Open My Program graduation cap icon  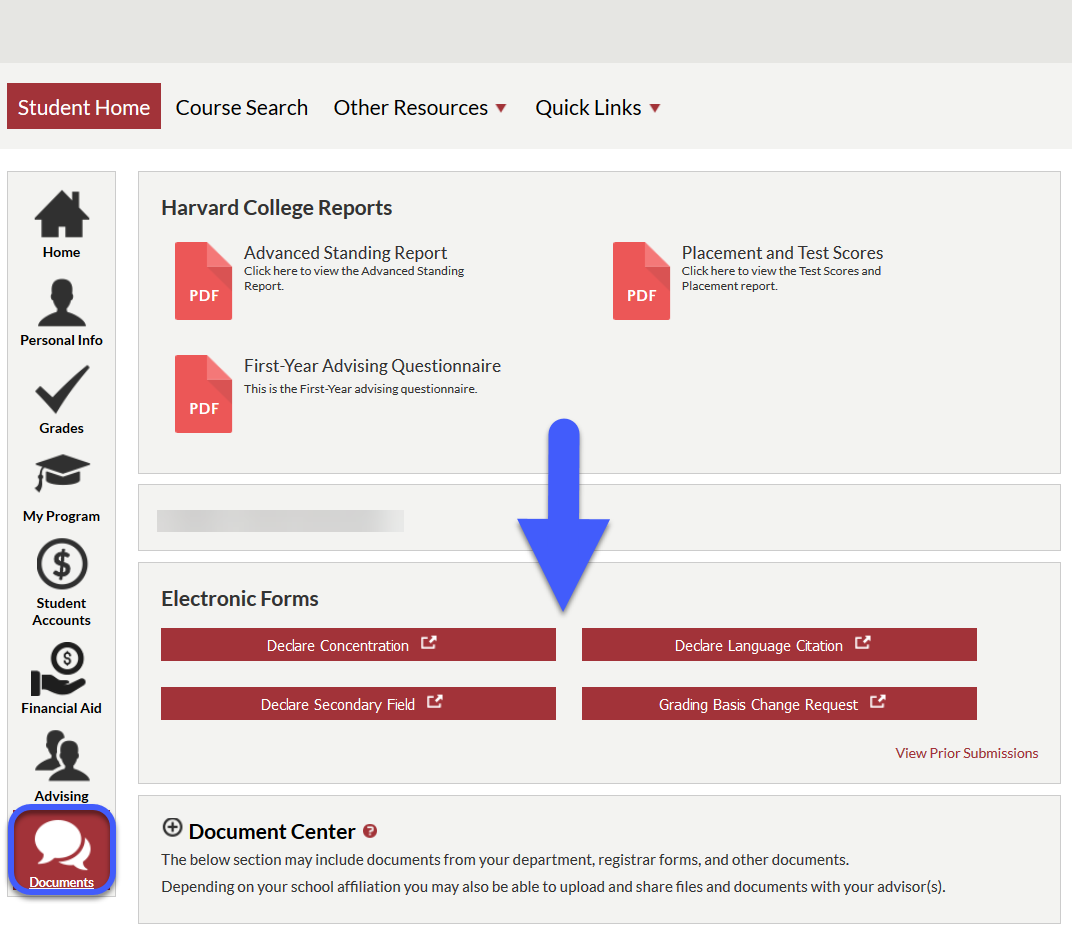tap(61, 476)
